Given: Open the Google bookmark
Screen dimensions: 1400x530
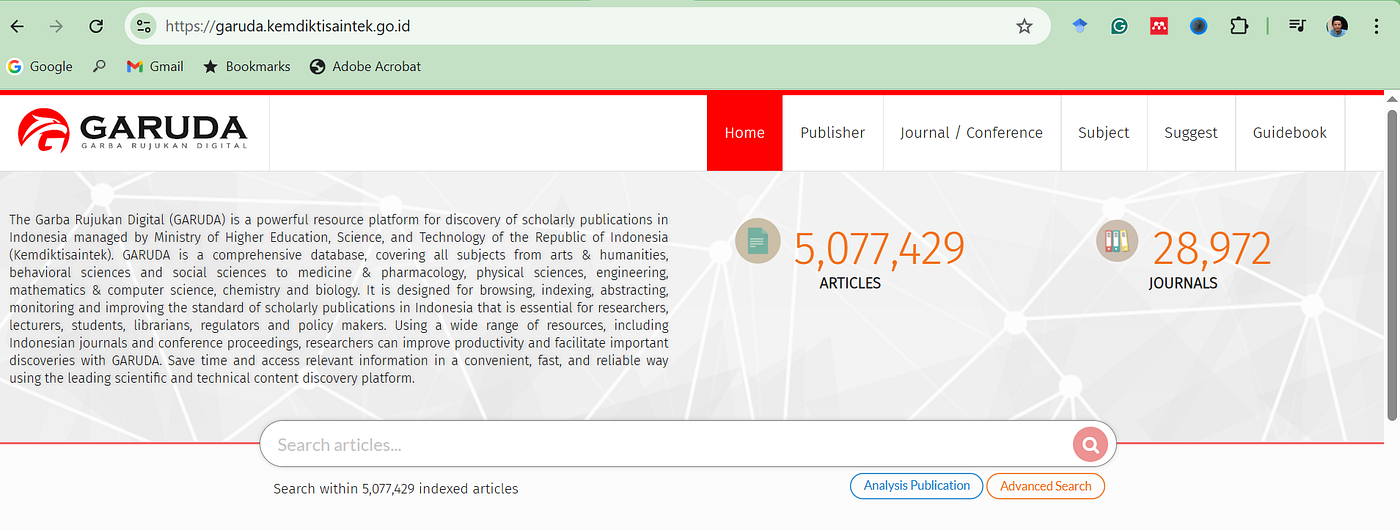Looking at the screenshot, I should 40,66.
